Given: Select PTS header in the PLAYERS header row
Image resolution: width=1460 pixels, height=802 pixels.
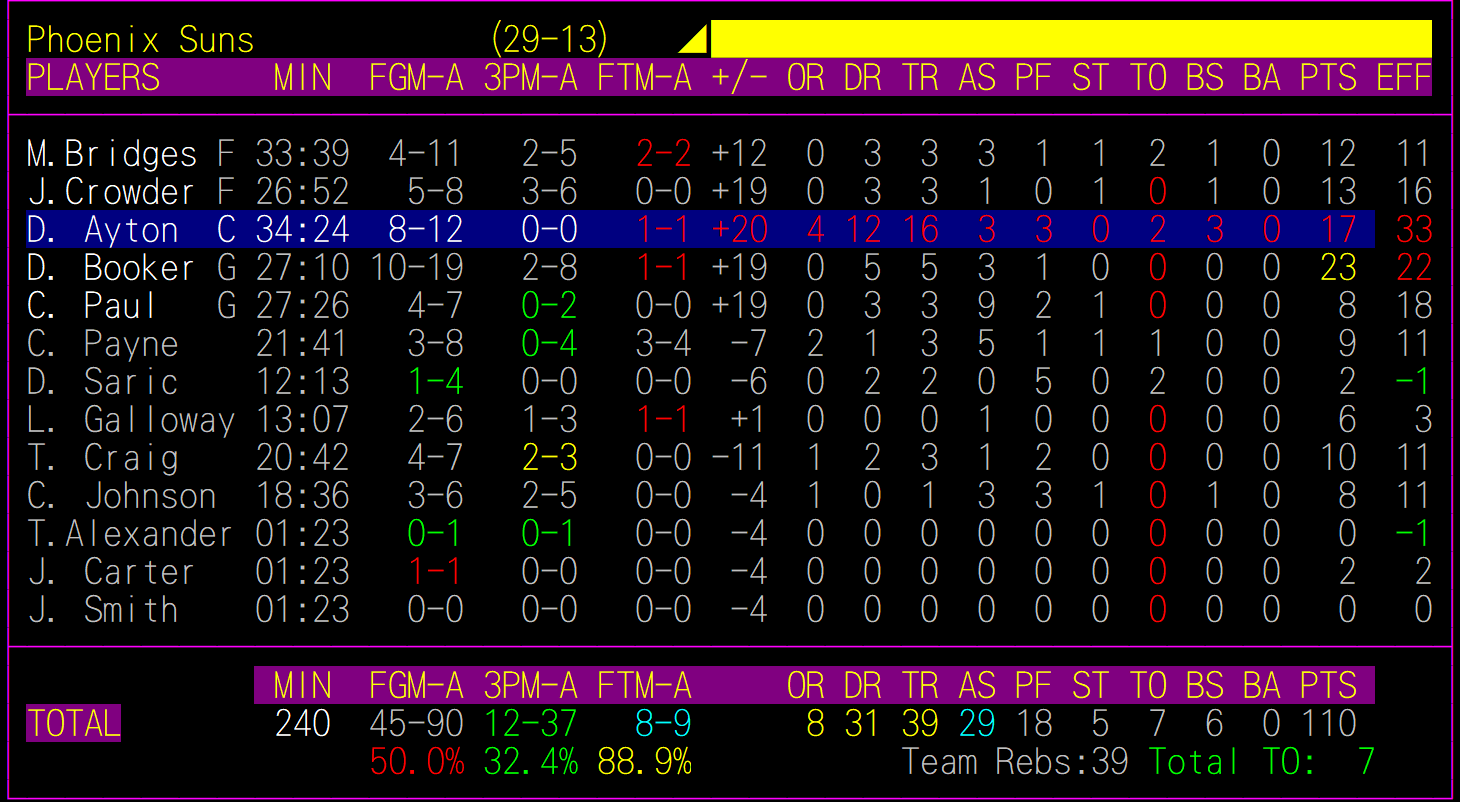Looking at the screenshot, I should click(x=1329, y=78).
